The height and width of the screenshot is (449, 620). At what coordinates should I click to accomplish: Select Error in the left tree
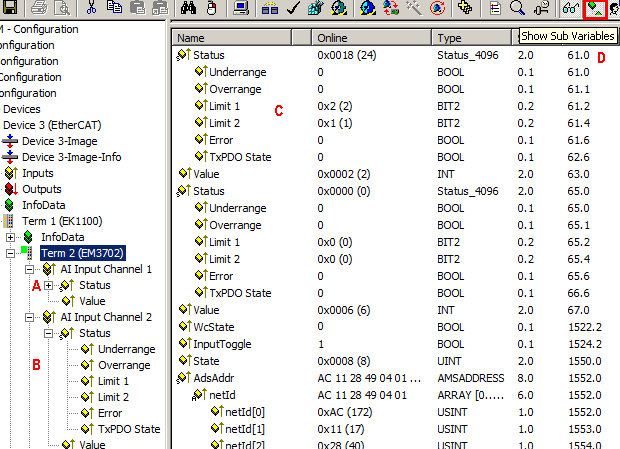point(110,413)
